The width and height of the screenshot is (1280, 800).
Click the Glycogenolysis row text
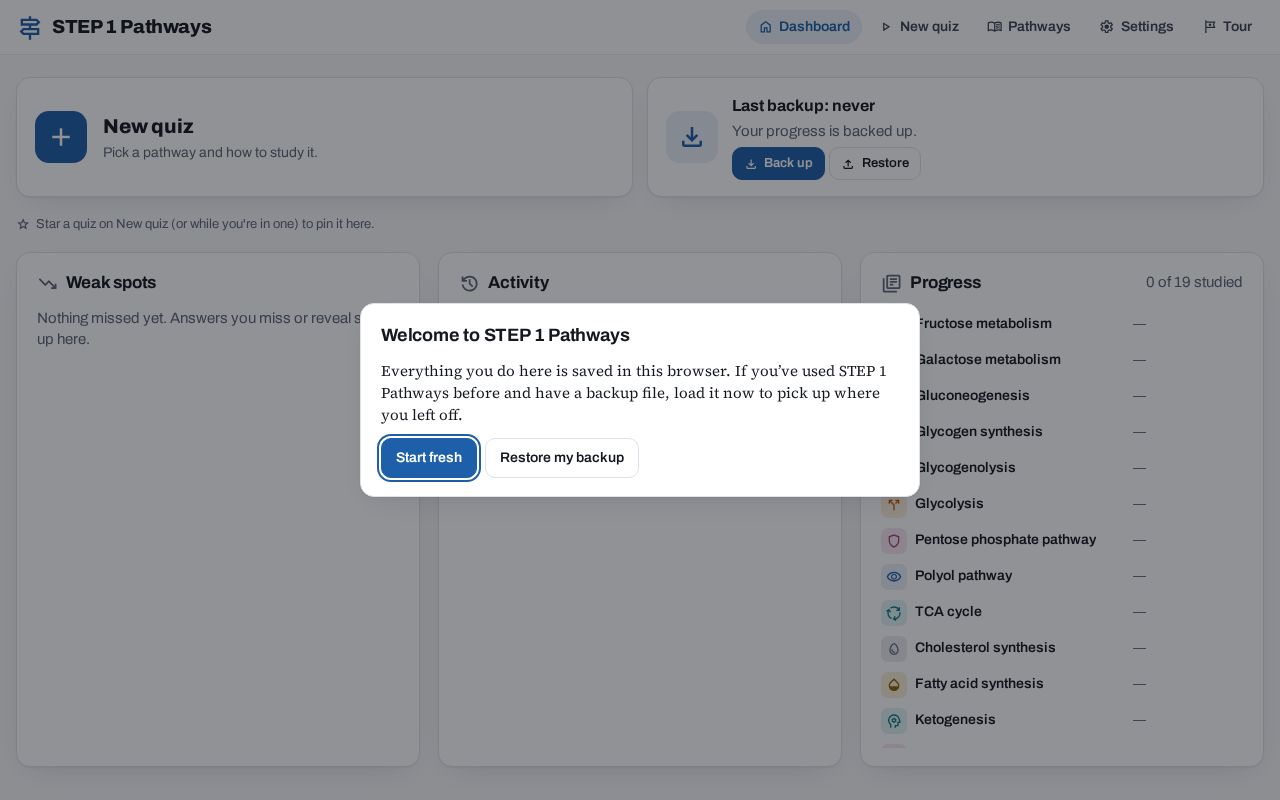pos(965,468)
